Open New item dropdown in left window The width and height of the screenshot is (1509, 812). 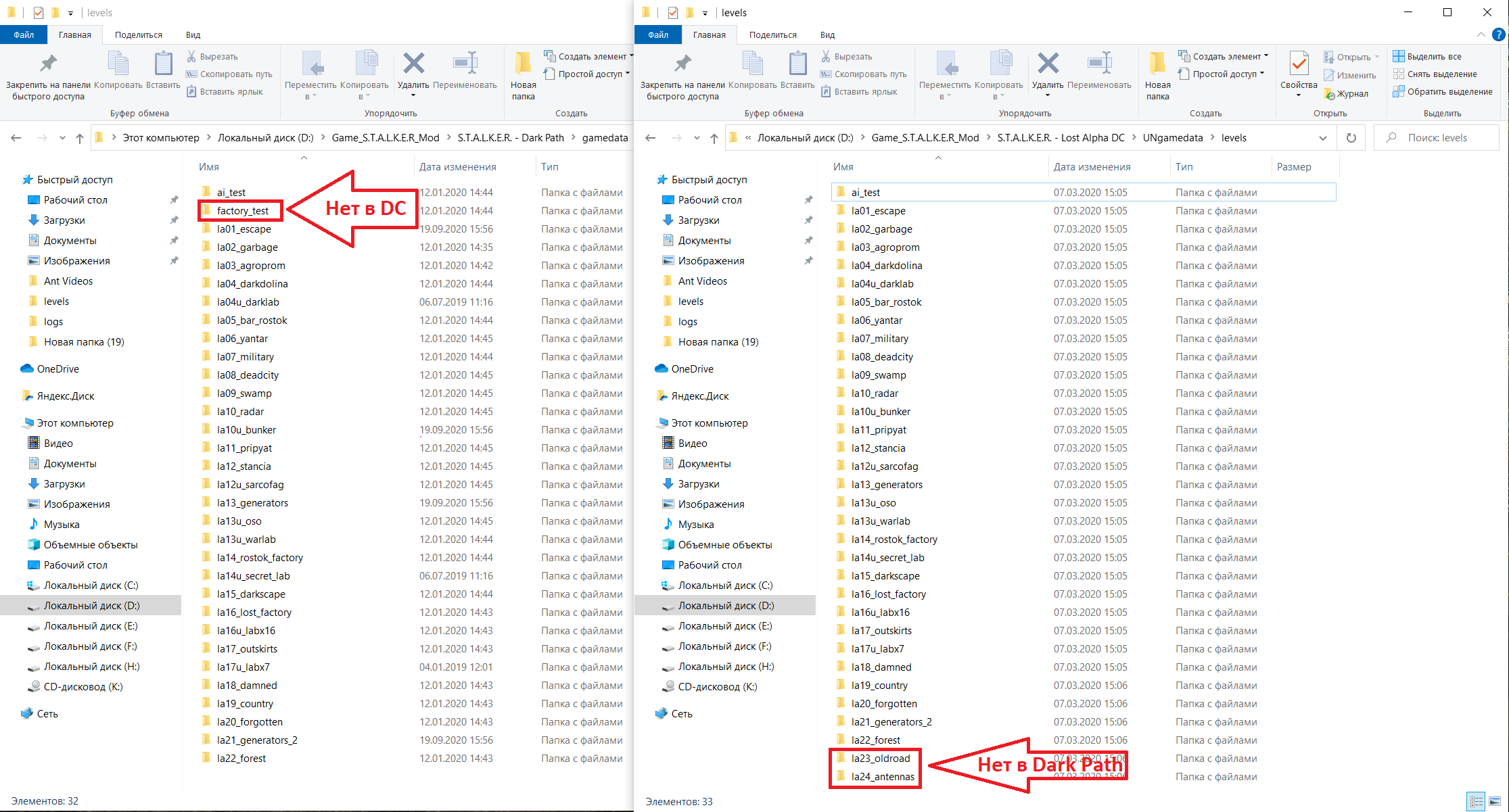pos(588,56)
